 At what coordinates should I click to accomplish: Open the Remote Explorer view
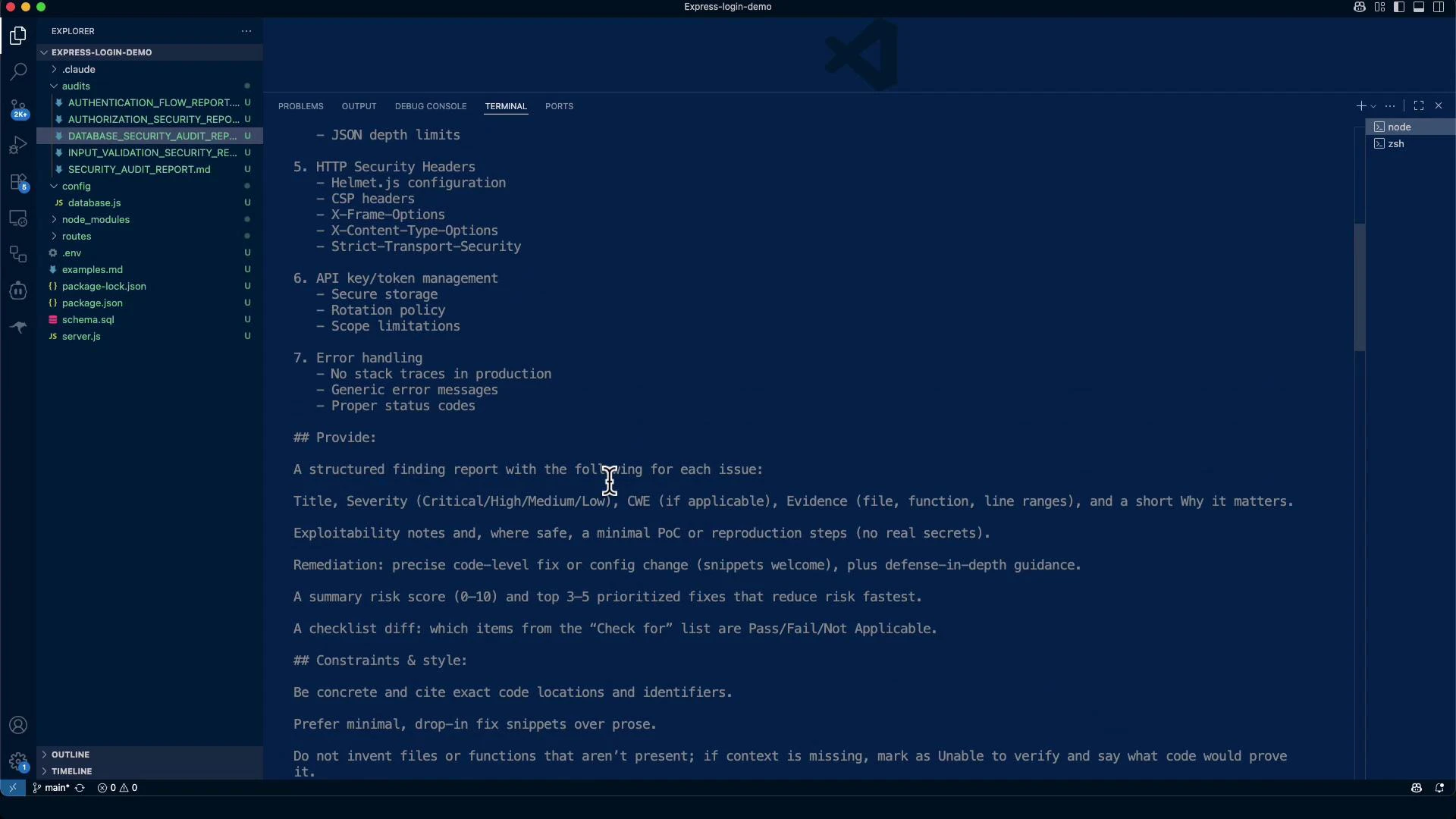[18, 218]
